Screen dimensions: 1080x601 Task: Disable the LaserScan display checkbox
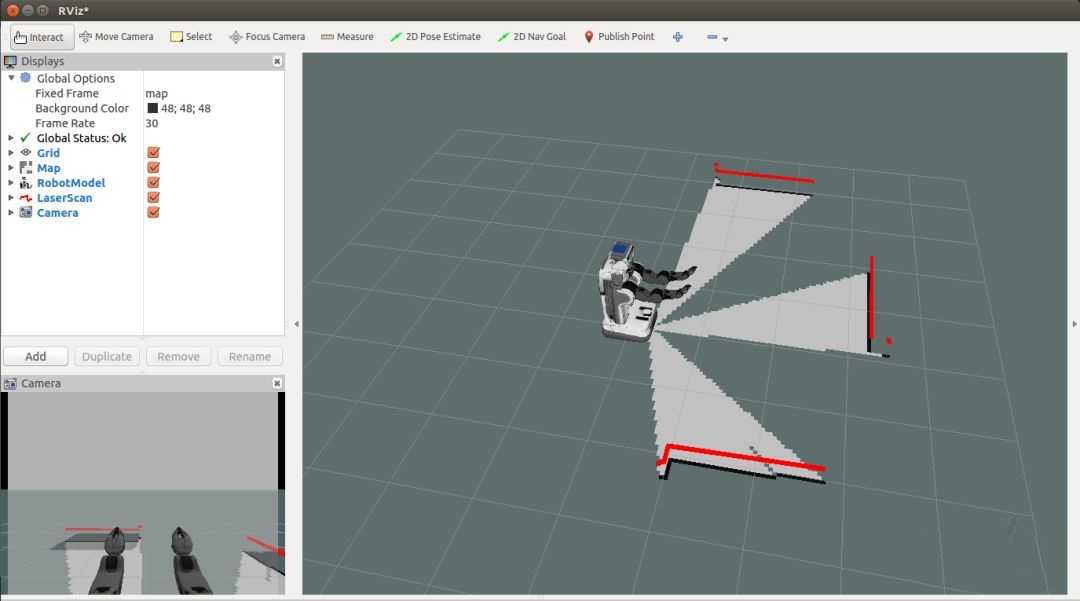pos(154,198)
